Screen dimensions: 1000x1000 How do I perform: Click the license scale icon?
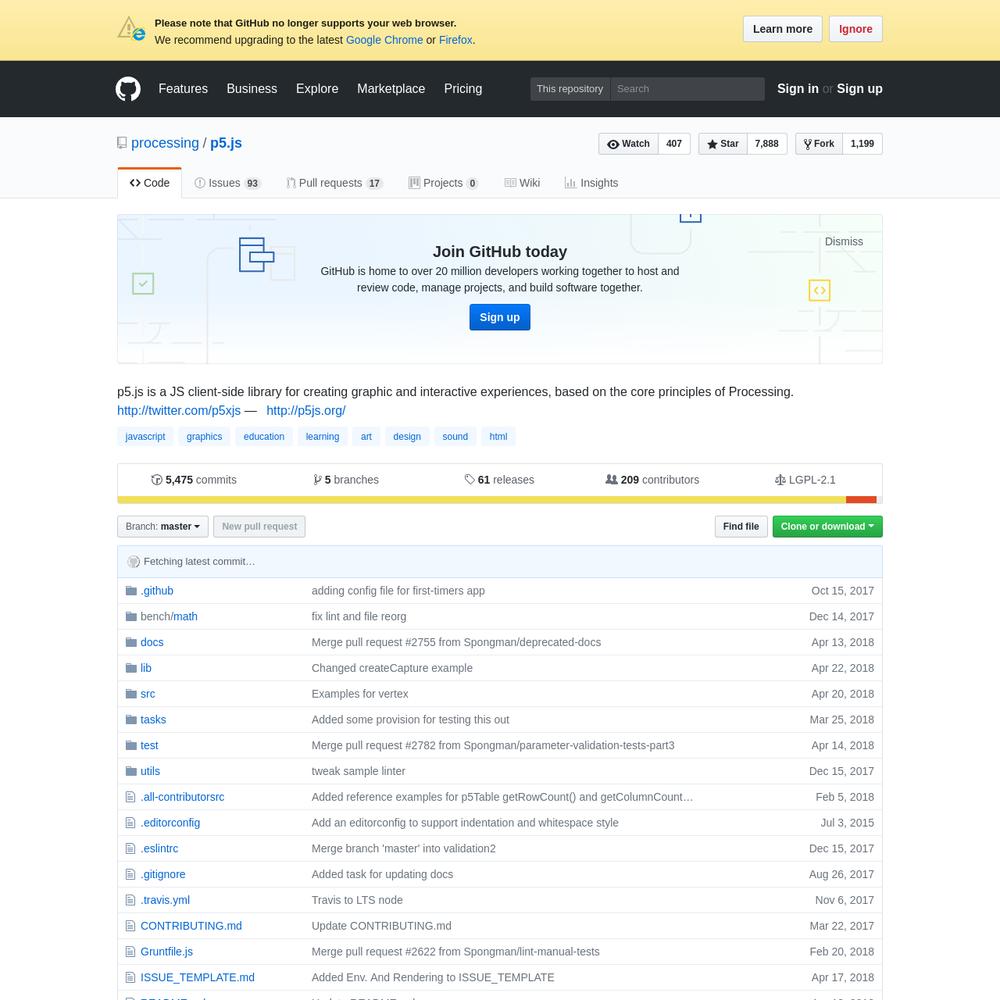coord(780,480)
